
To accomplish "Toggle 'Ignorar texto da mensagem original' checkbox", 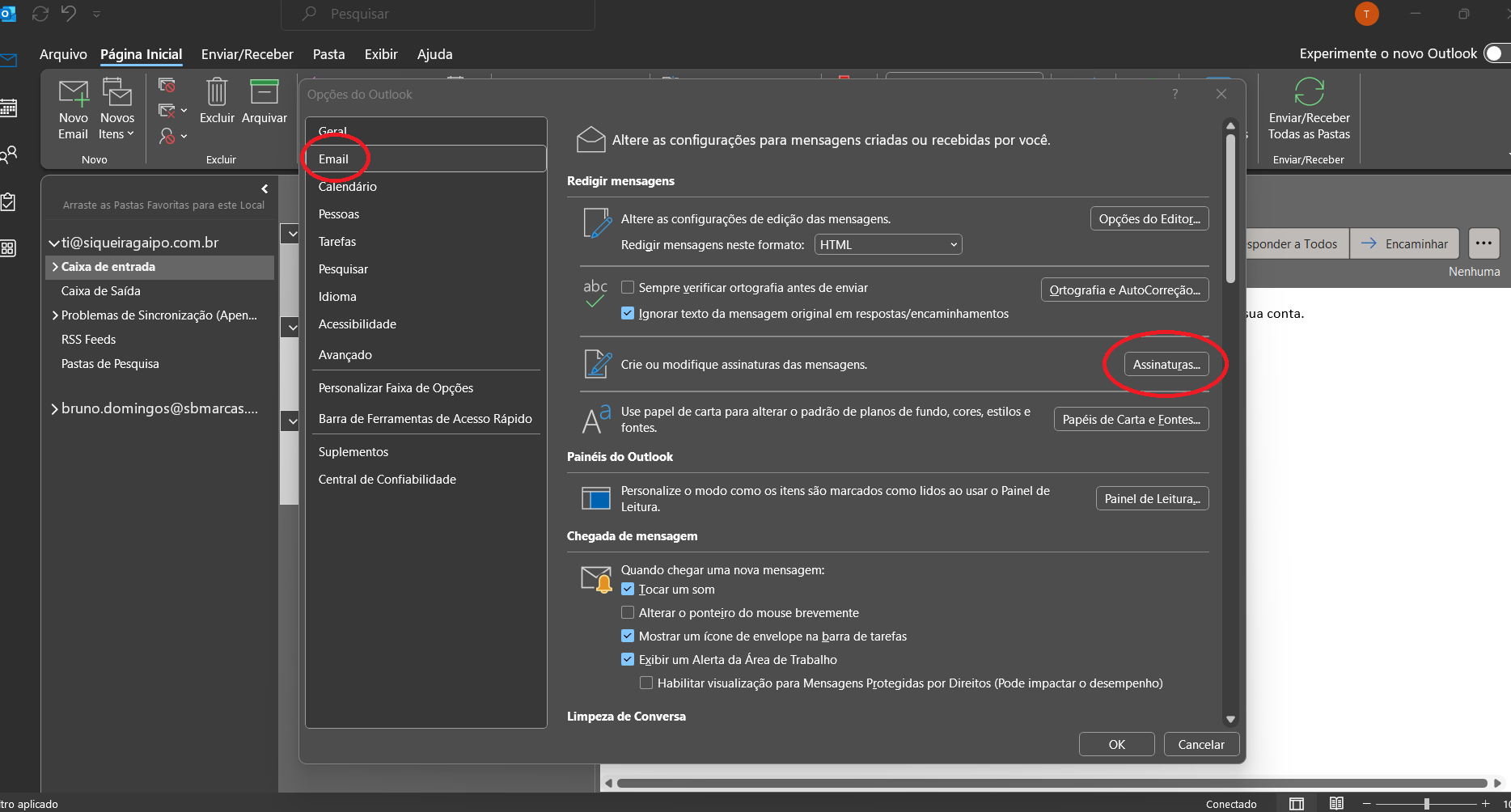I will [x=628, y=313].
